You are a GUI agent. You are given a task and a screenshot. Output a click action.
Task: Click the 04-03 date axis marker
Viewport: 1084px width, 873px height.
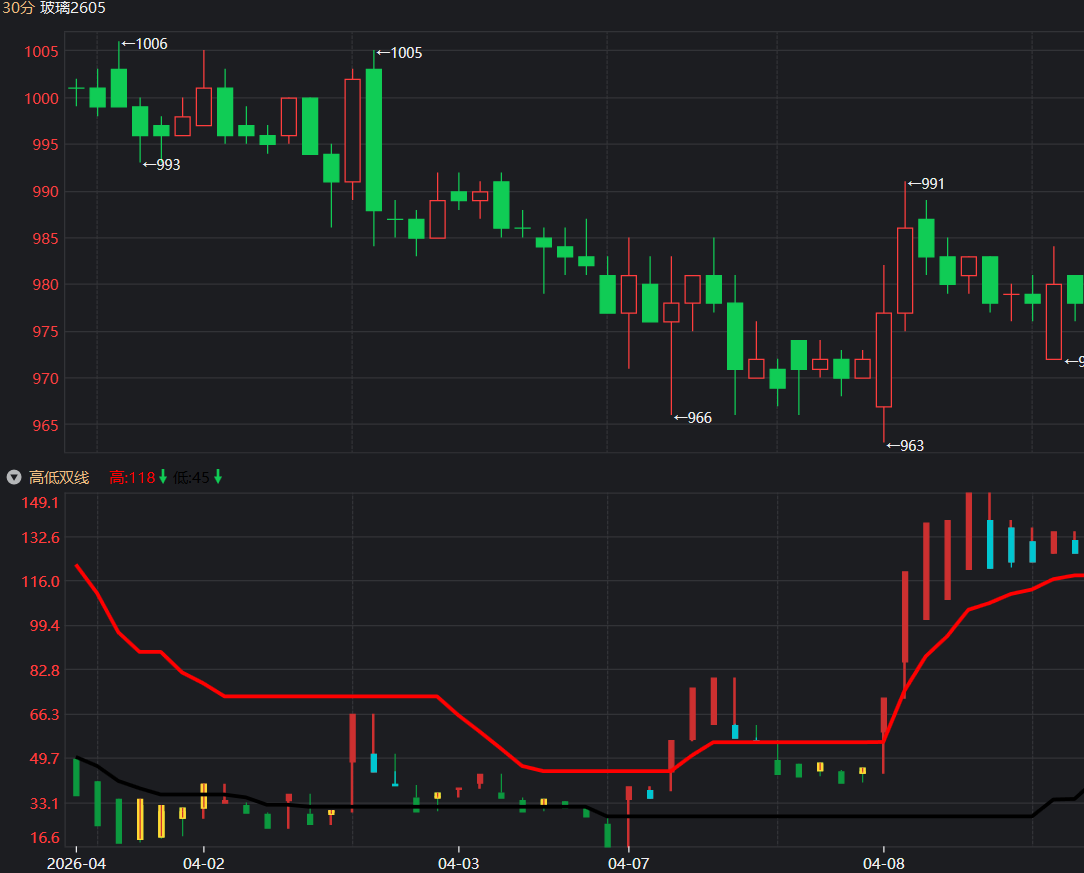point(458,863)
